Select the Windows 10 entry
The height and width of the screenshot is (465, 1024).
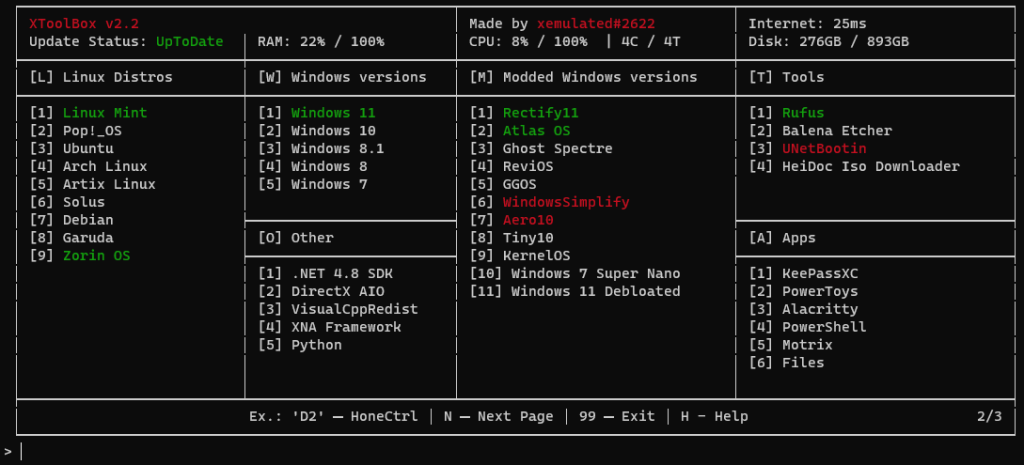point(316,131)
